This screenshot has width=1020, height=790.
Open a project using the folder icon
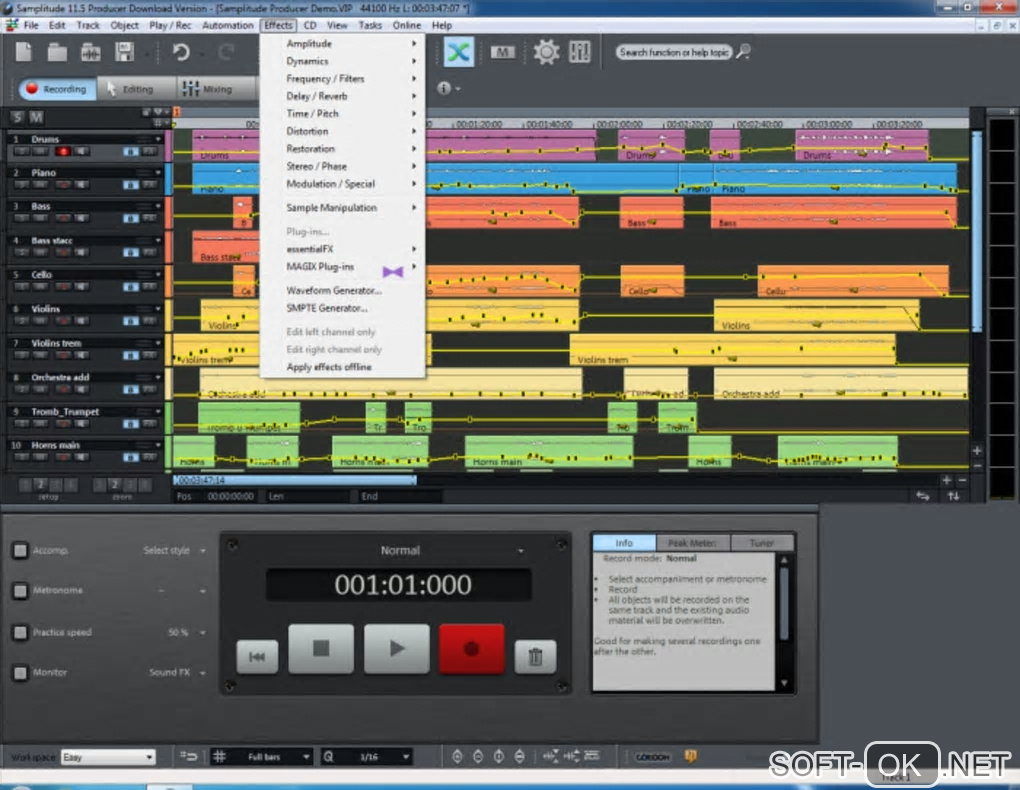57,51
